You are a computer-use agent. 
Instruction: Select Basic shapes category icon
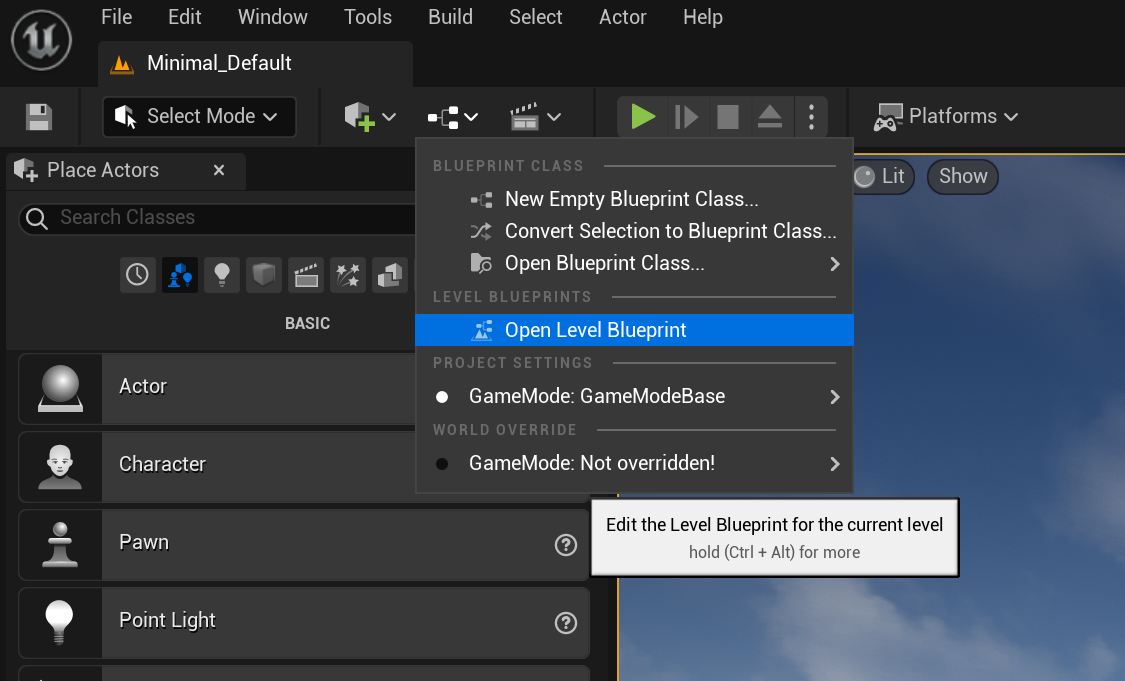(x=179, y=275)
